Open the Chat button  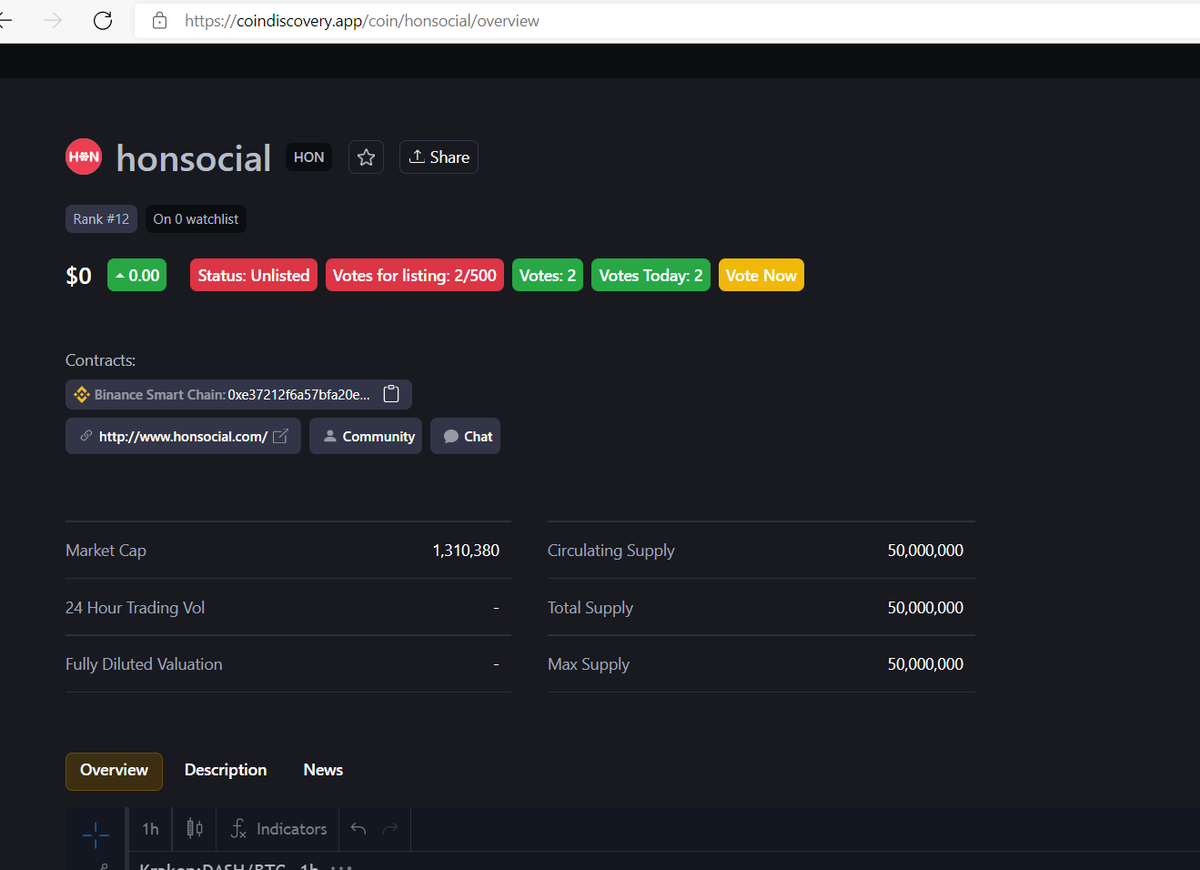465,436
